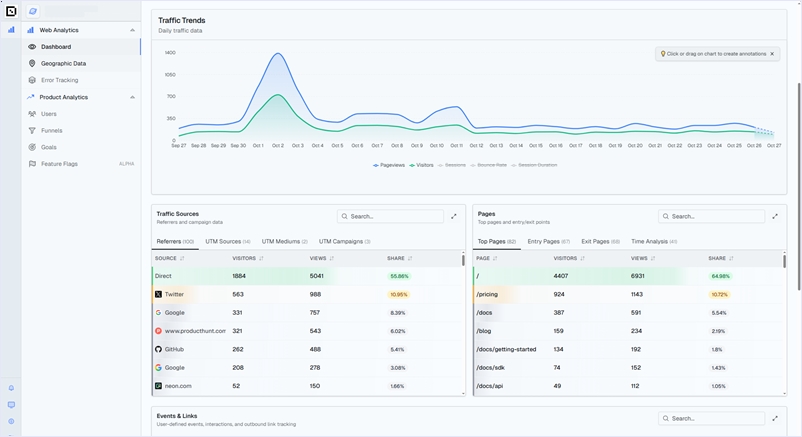Switch to the Entry Pages tab
This screenshot has width=802, height=437.
click(x=548, y=241)
